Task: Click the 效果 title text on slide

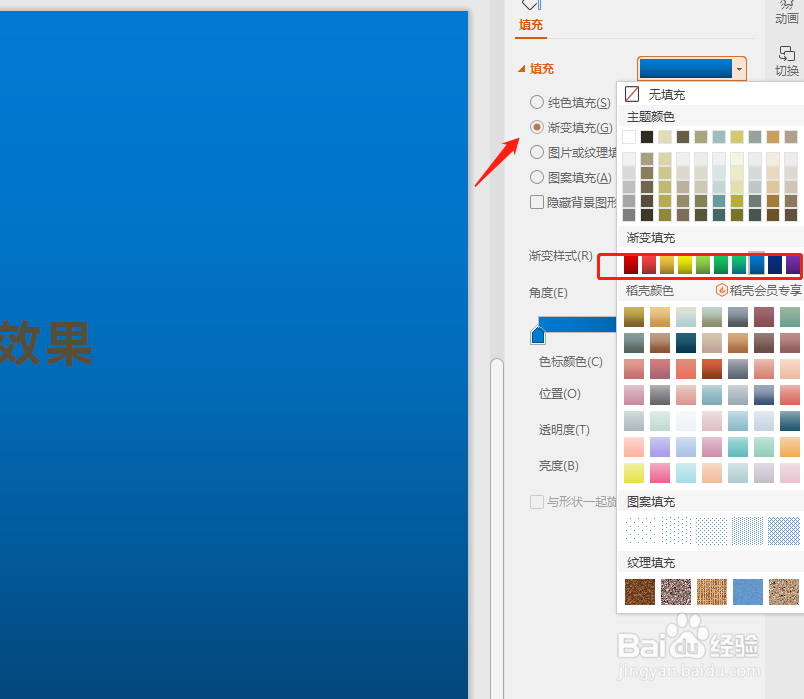Action: click(46, 343)
